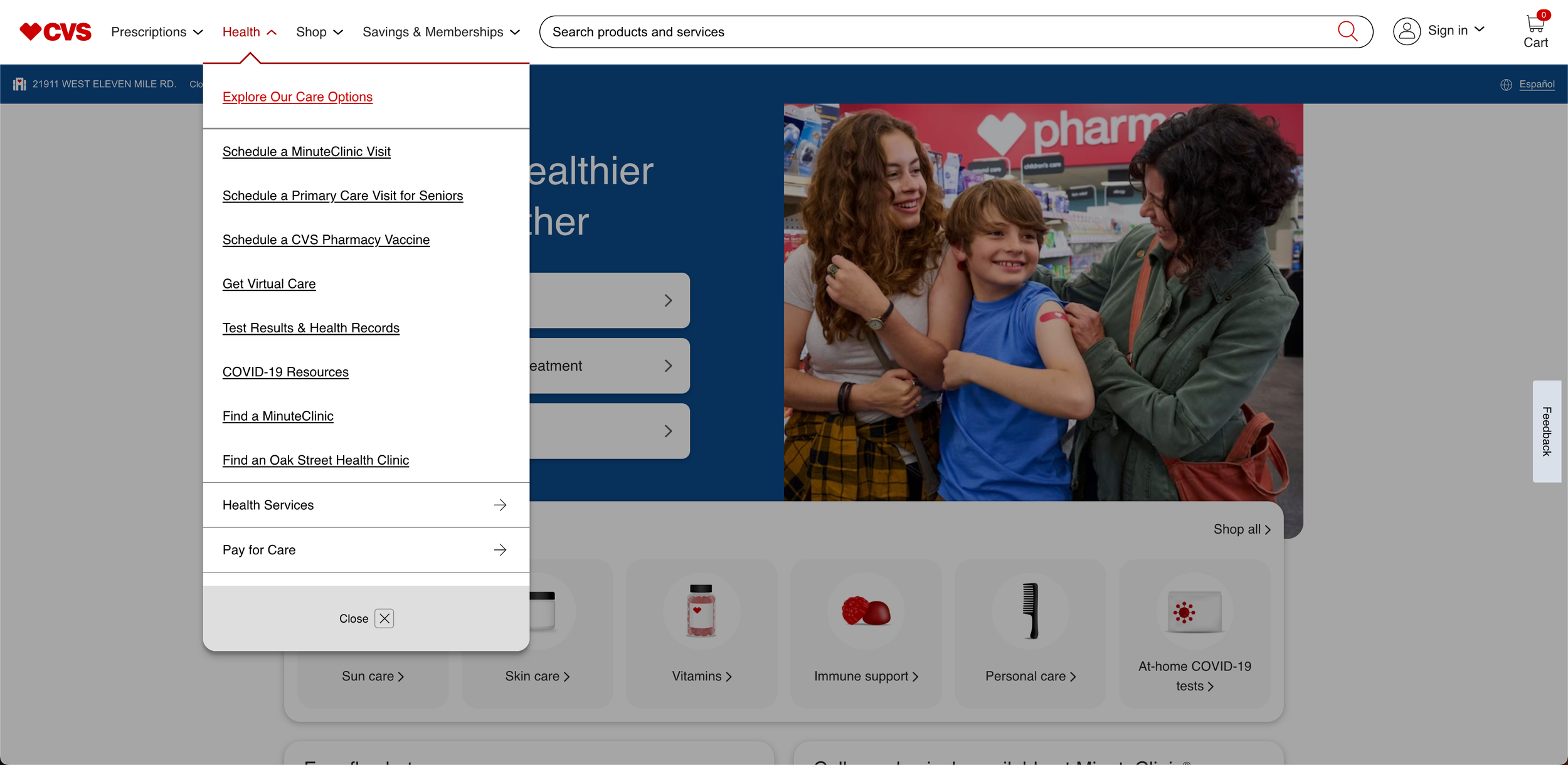Open Find an Oak Street Health Clinic
1568x765 pixels.
[315, 460]
